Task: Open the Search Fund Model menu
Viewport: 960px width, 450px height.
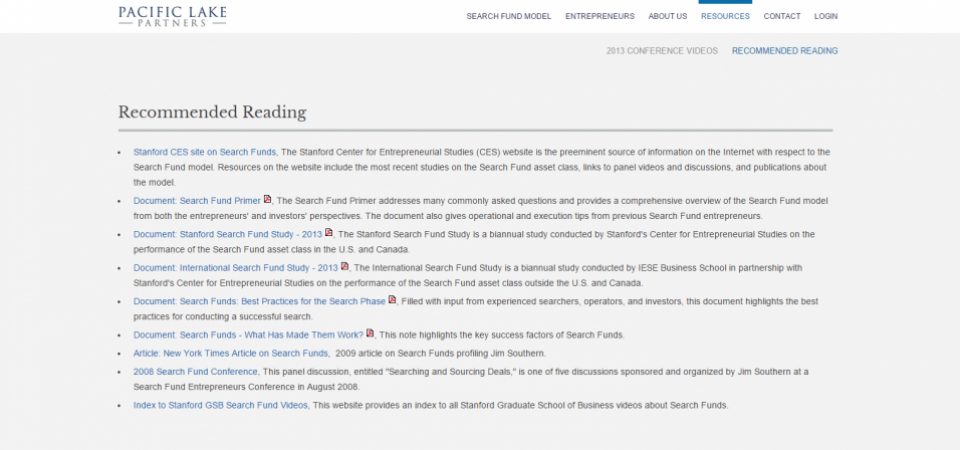Action: [509, 17]
